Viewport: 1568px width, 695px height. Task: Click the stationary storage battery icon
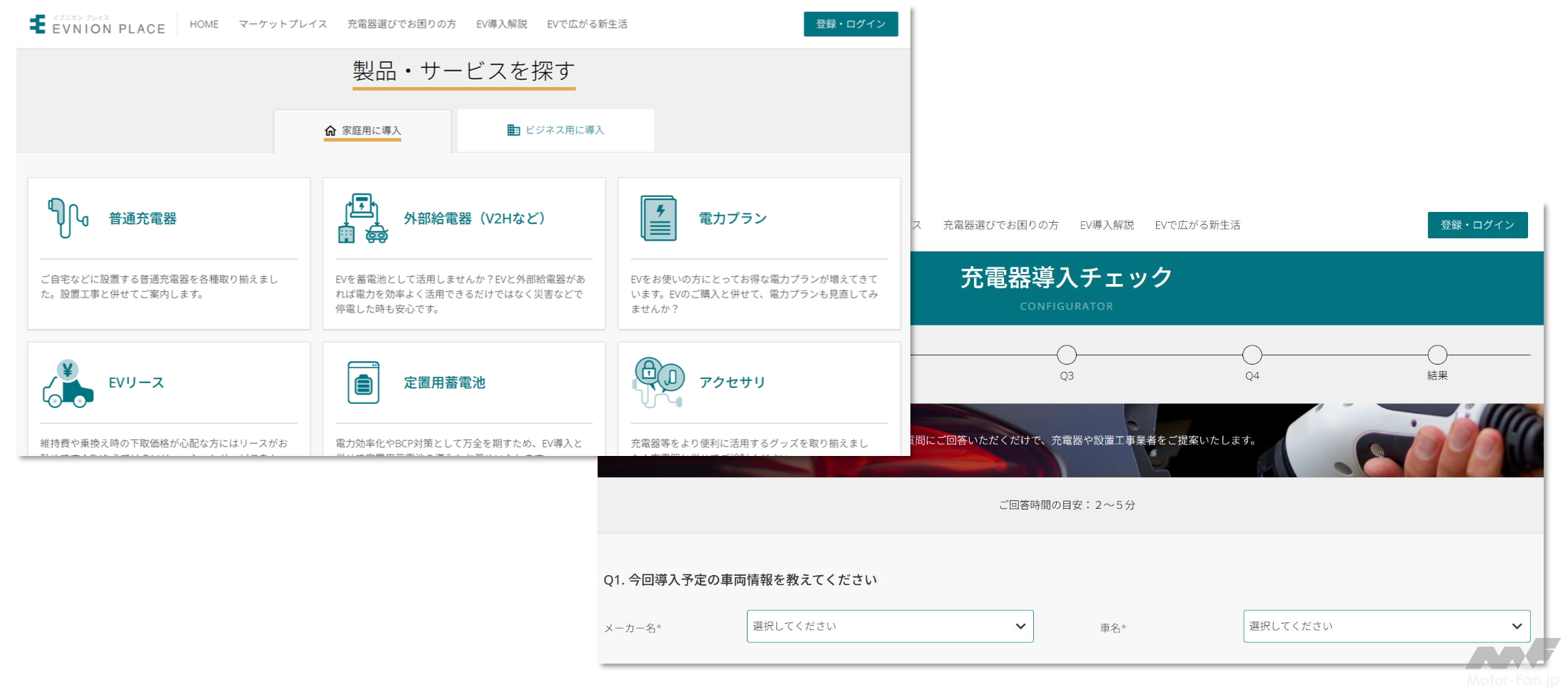coord(363,382)
